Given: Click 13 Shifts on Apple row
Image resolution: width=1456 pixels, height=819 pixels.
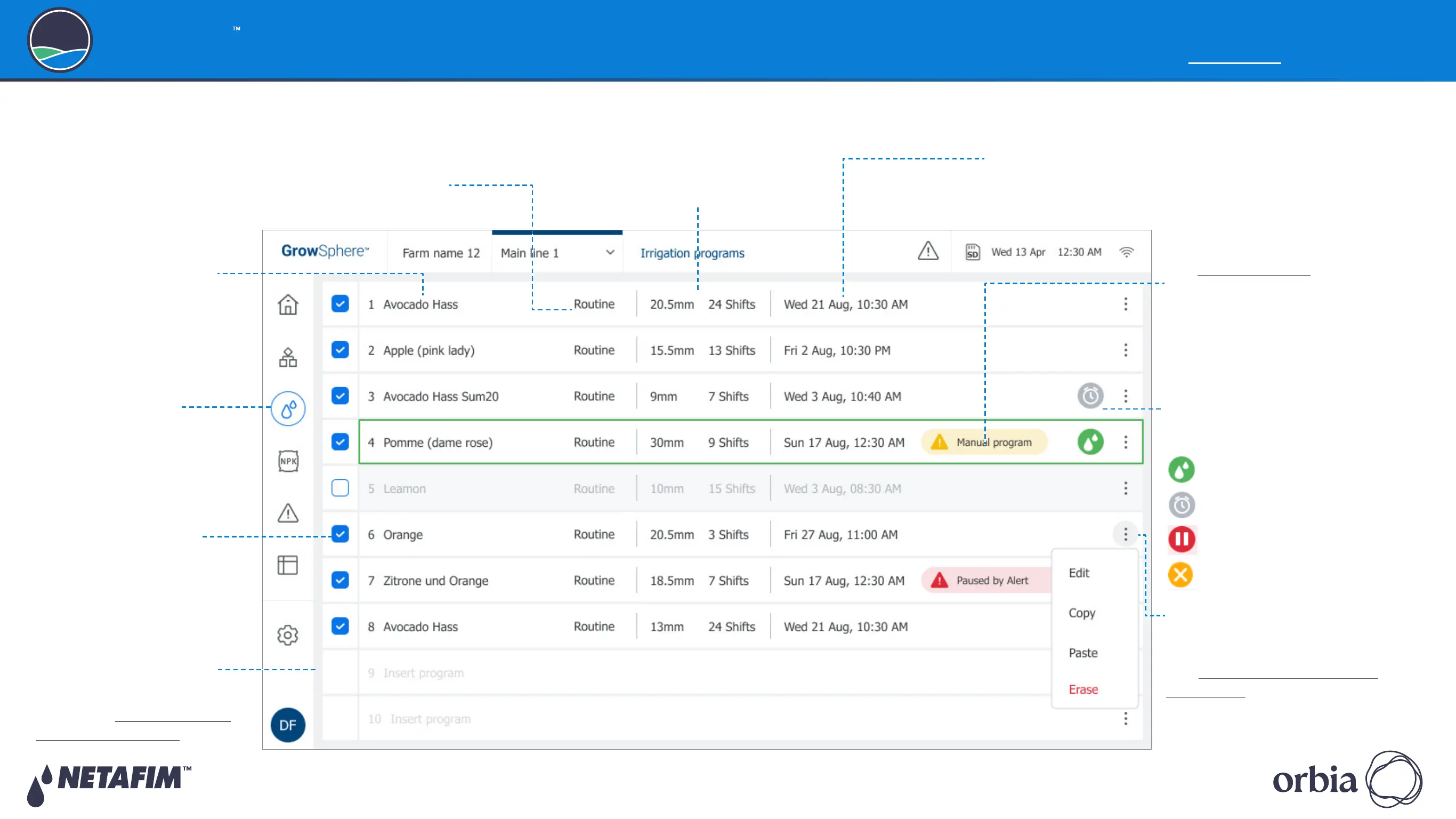Looking at the screenshot, I should [x=731, y=350].
